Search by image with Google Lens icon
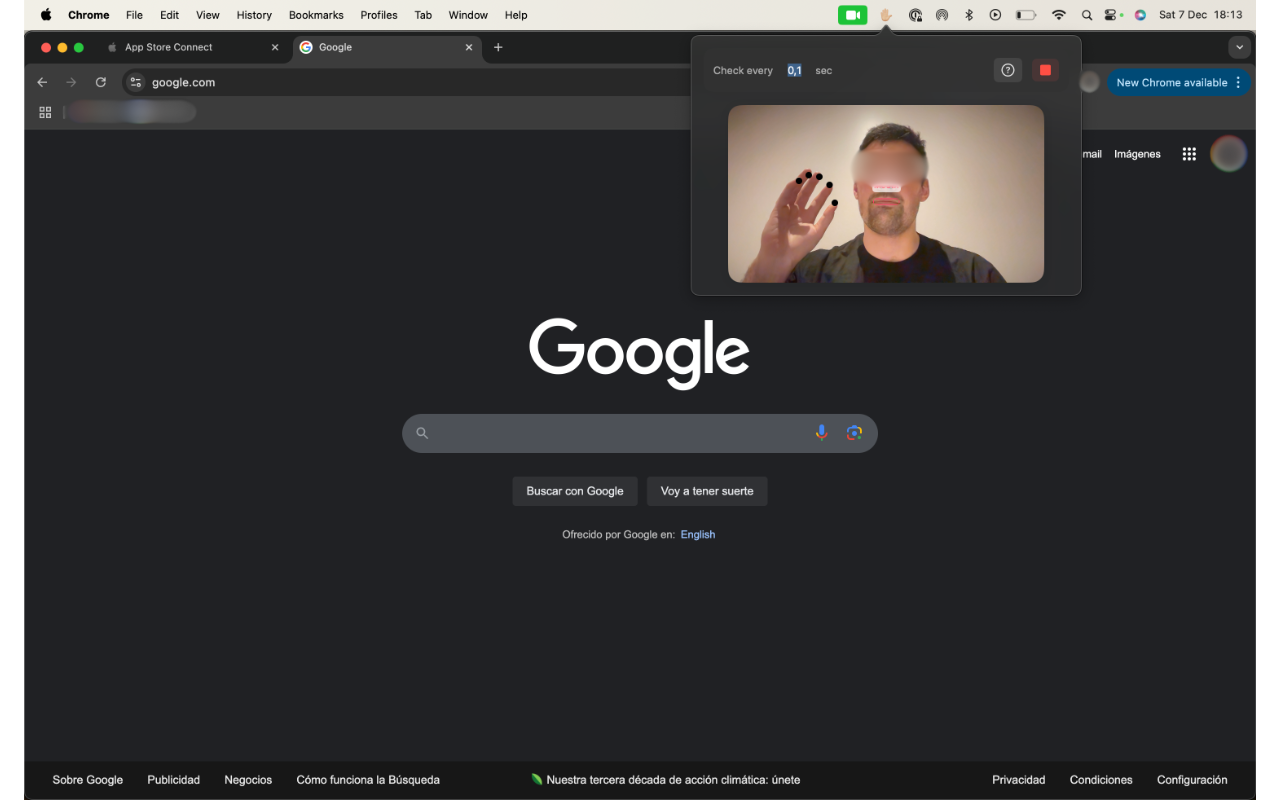 854,433
